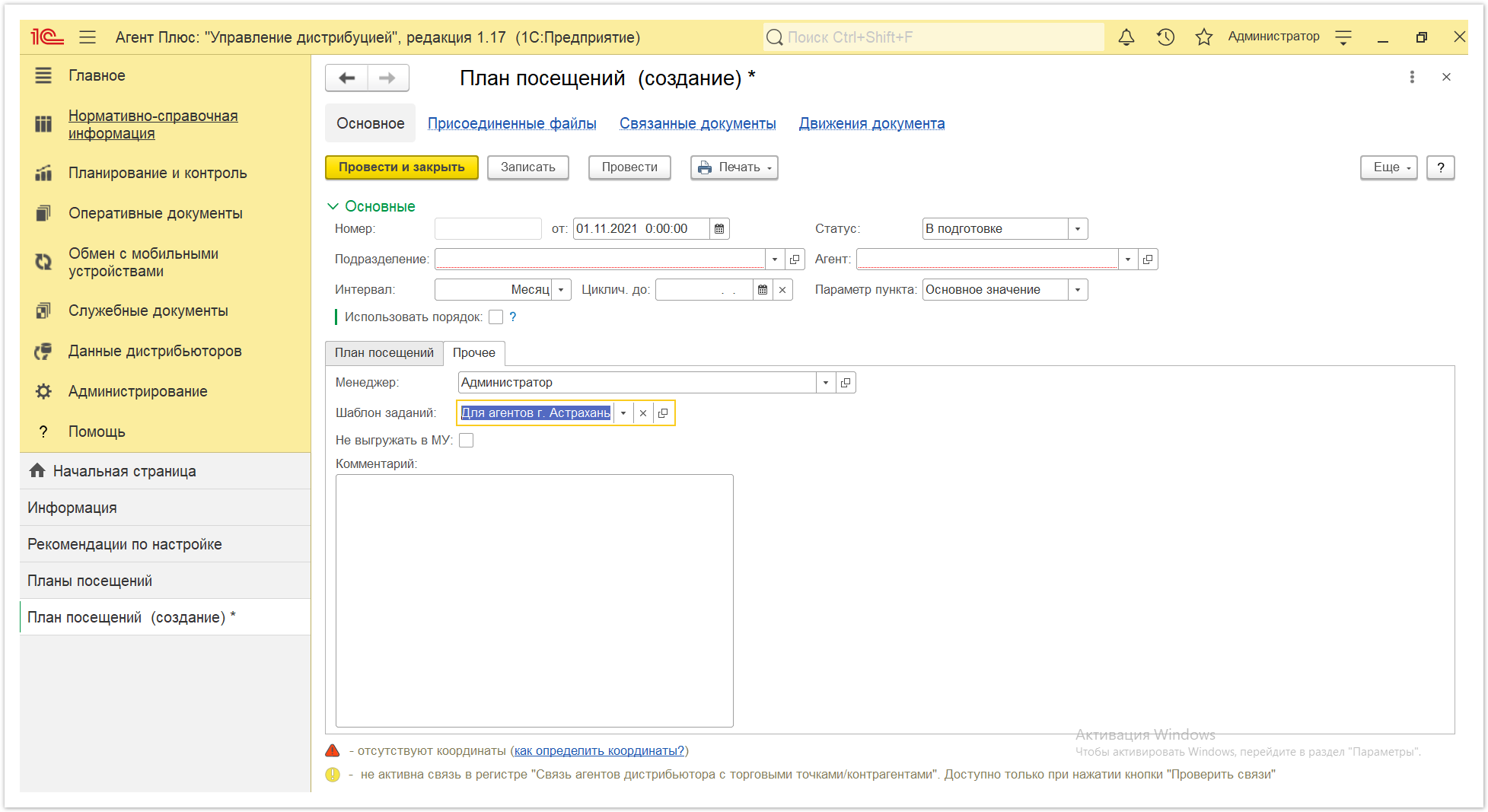Expand the Интервал dropdown showing Месяц
This screenshot has height=812, width=1488.
tap(561, 289)
